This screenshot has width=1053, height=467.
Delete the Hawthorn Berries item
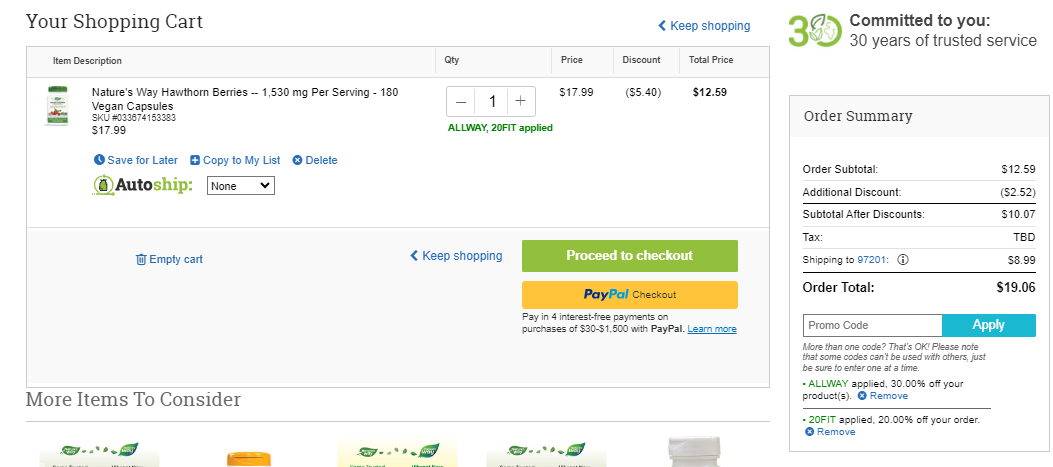pyautogui.click(x=315, y=160)
